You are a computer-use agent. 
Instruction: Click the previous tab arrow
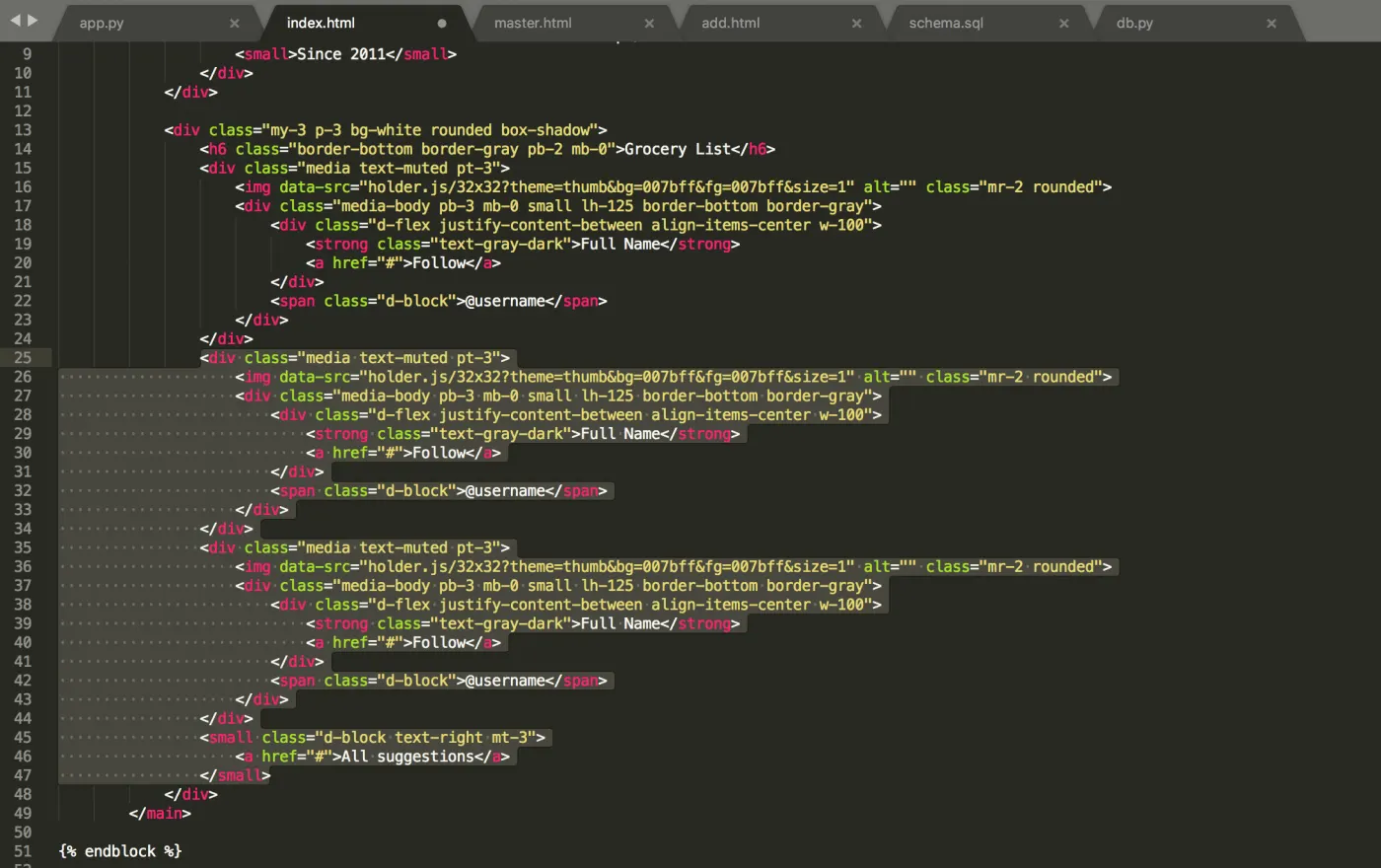(x=15, y=20)
